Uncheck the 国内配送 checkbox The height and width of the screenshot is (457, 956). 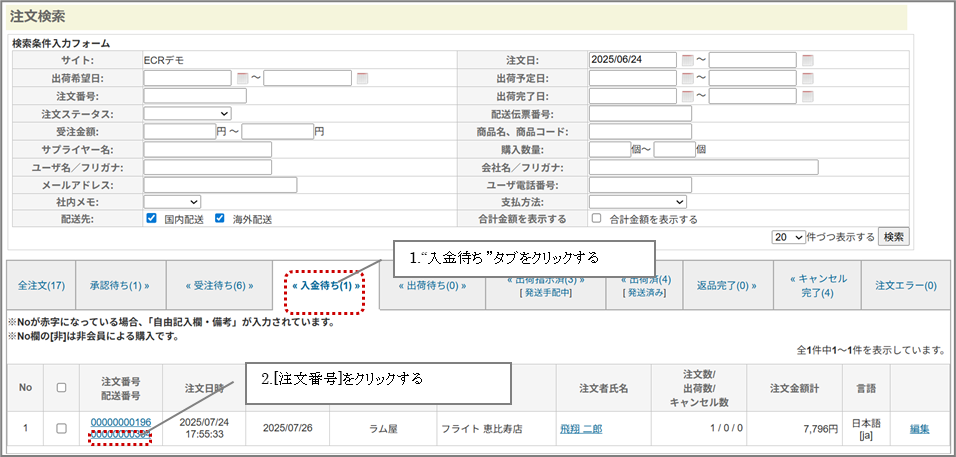point(151,219)
